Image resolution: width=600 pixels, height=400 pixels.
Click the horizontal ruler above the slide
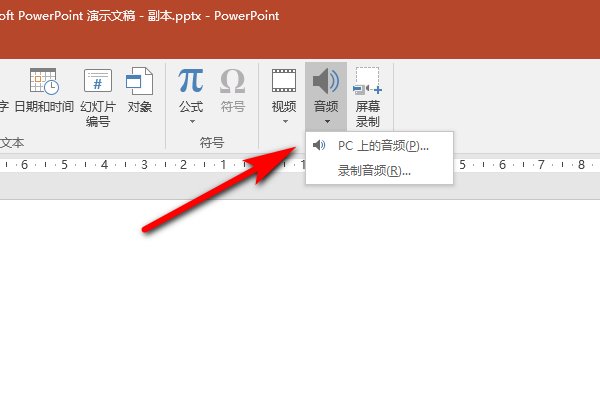pos(150,164)
